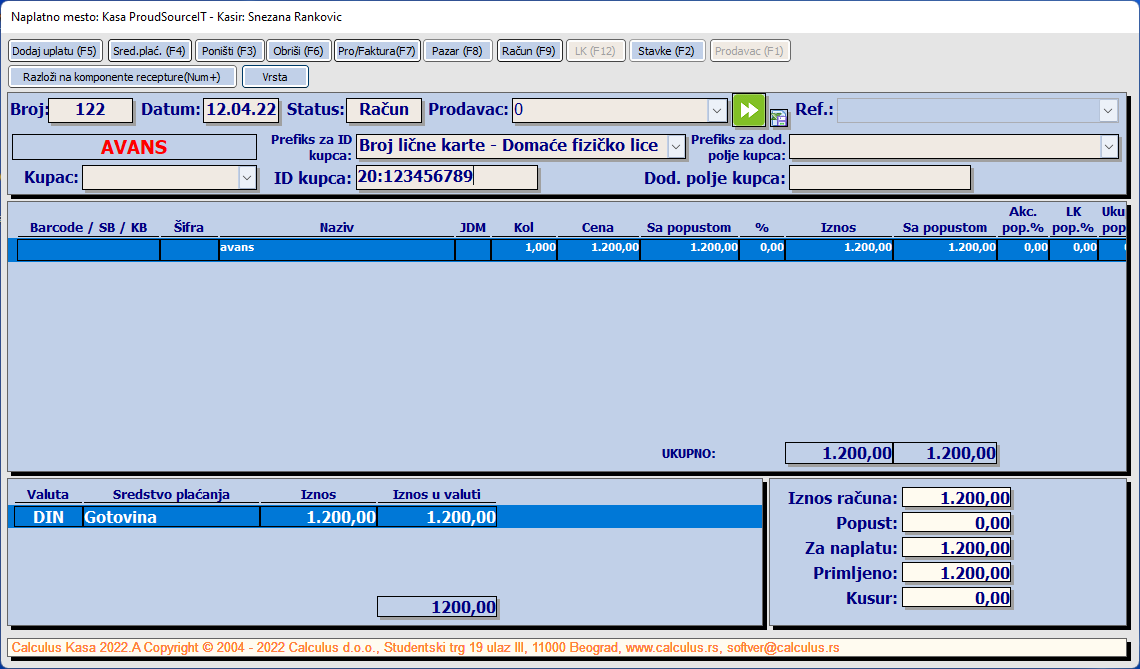Expand the Ref. combo box
1140x669 pixels.
[1107, 110]
